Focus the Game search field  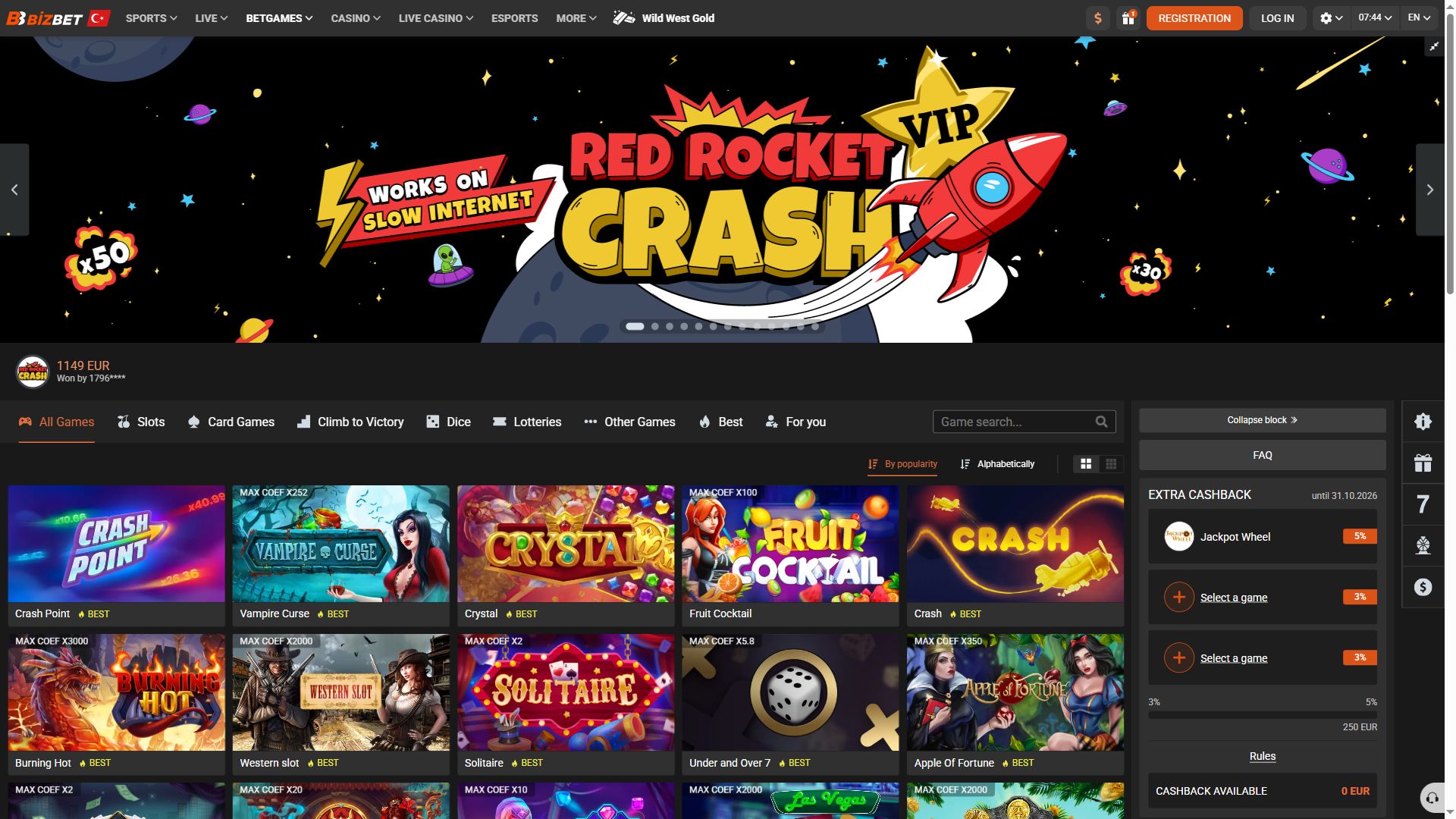coord(1024,422)
